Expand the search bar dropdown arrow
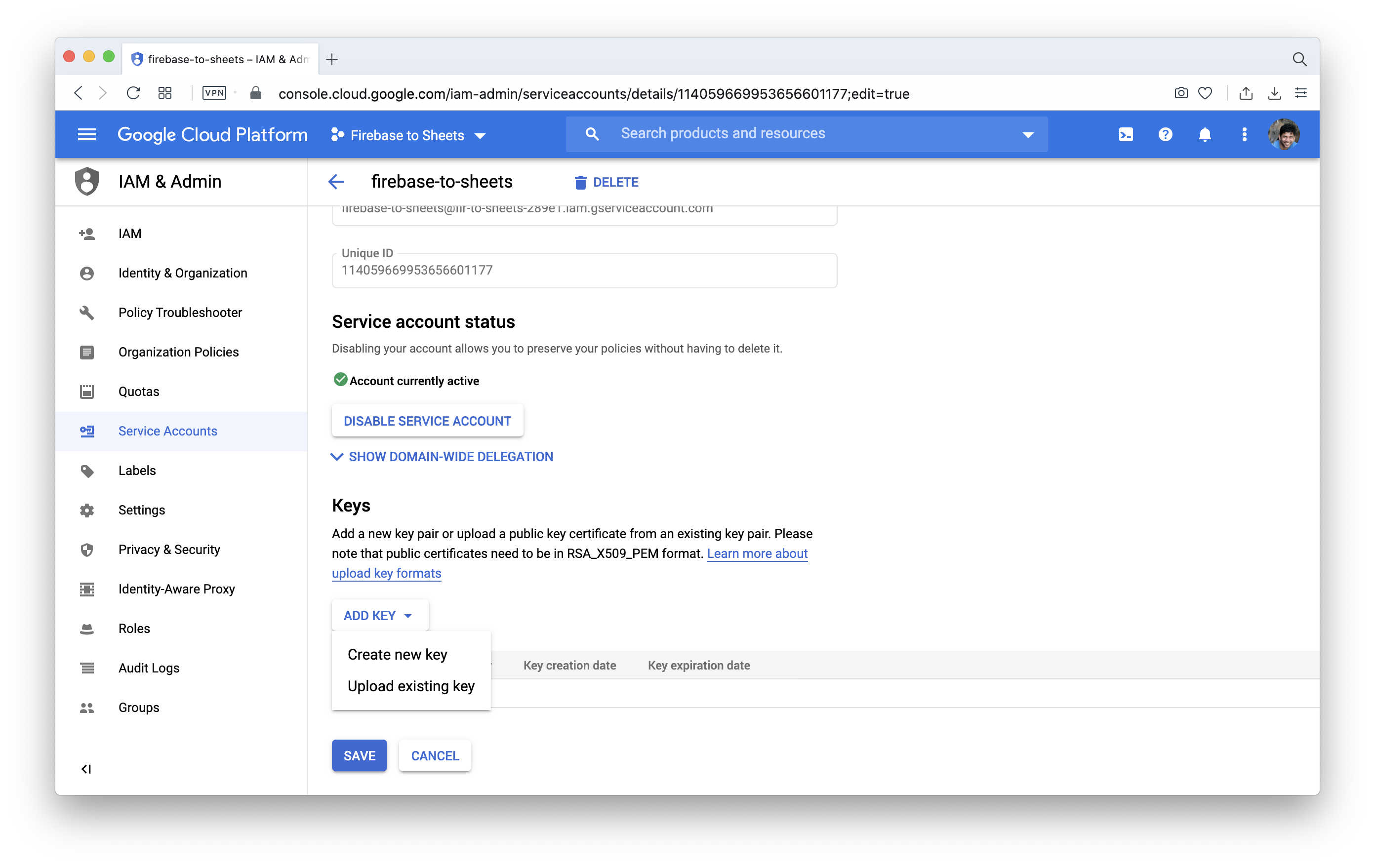The height and width of the screenshot is (868, 1375). (1028, 135)
